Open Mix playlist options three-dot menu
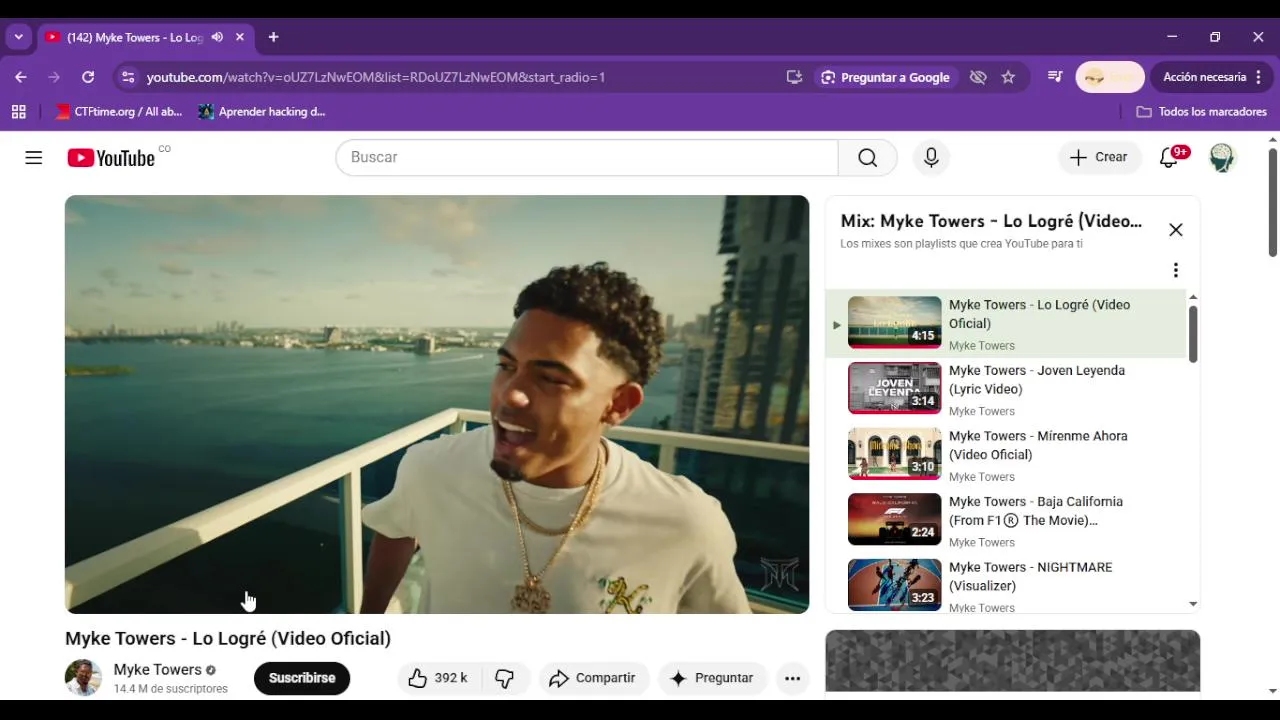The height and width of the screenshot is (720, 1280). coord(1176,270)
